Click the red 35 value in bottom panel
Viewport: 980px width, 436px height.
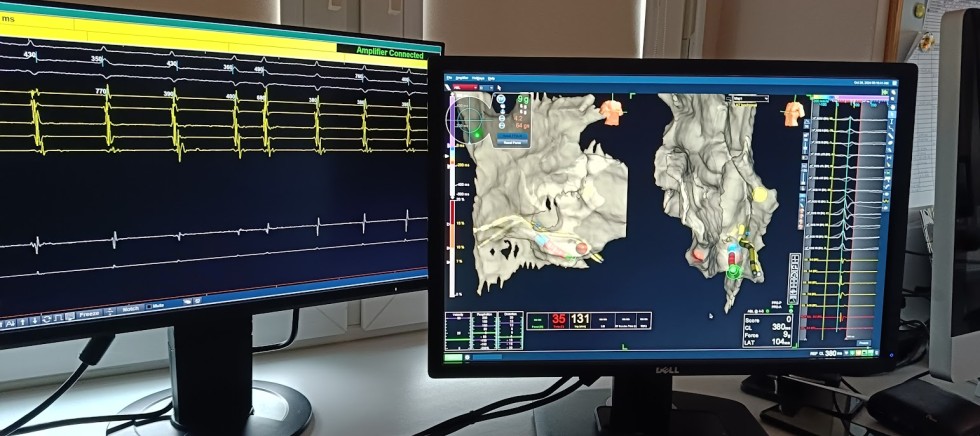coord(559,319)
